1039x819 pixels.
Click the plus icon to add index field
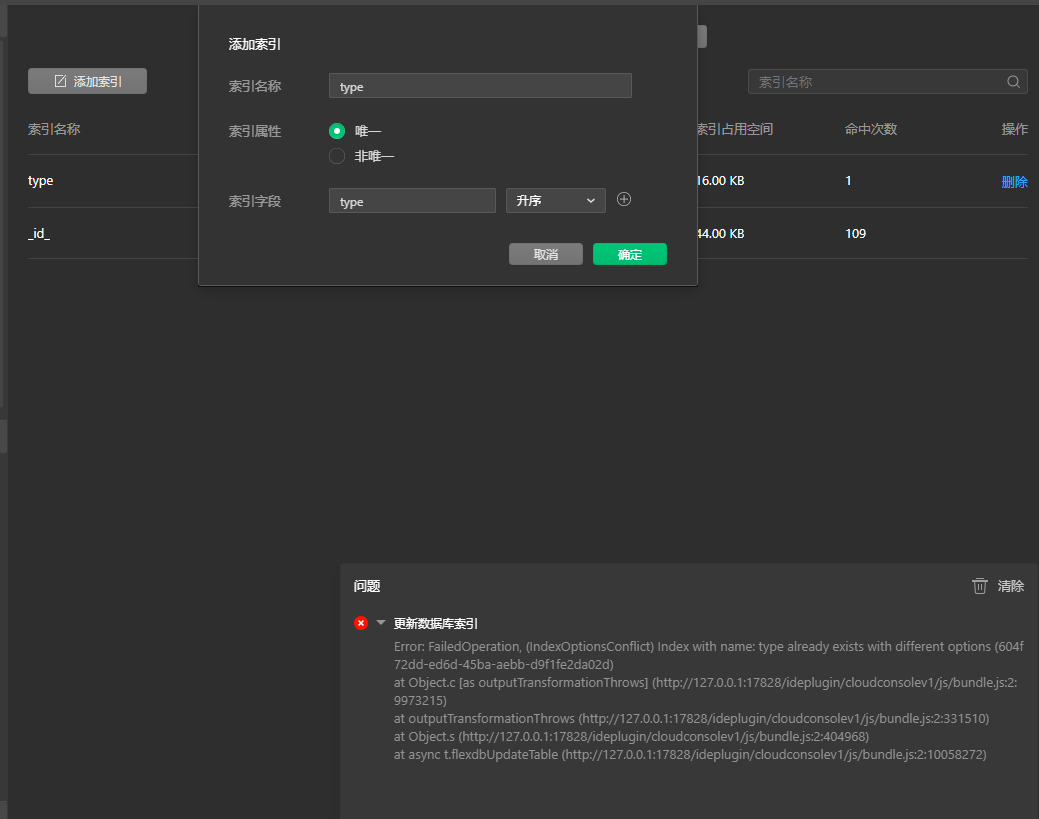[x=624, y=200]
